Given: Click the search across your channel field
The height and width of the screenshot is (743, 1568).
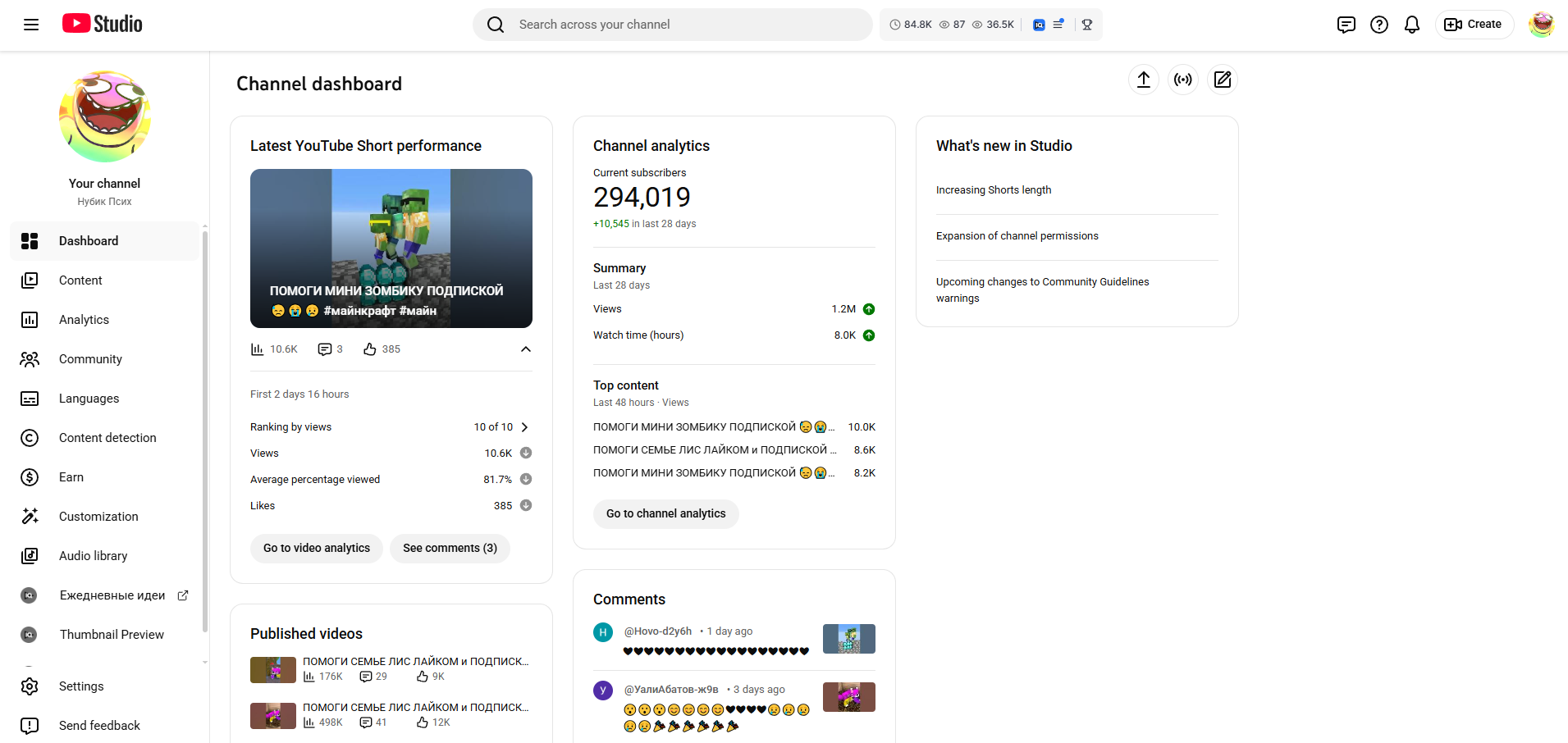Looking at the screenshot, I should [681, 25].
